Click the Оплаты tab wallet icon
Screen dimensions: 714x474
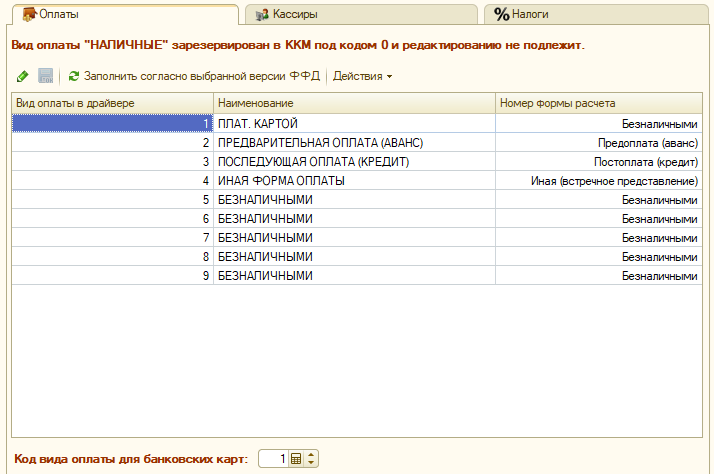pos(29,15)
